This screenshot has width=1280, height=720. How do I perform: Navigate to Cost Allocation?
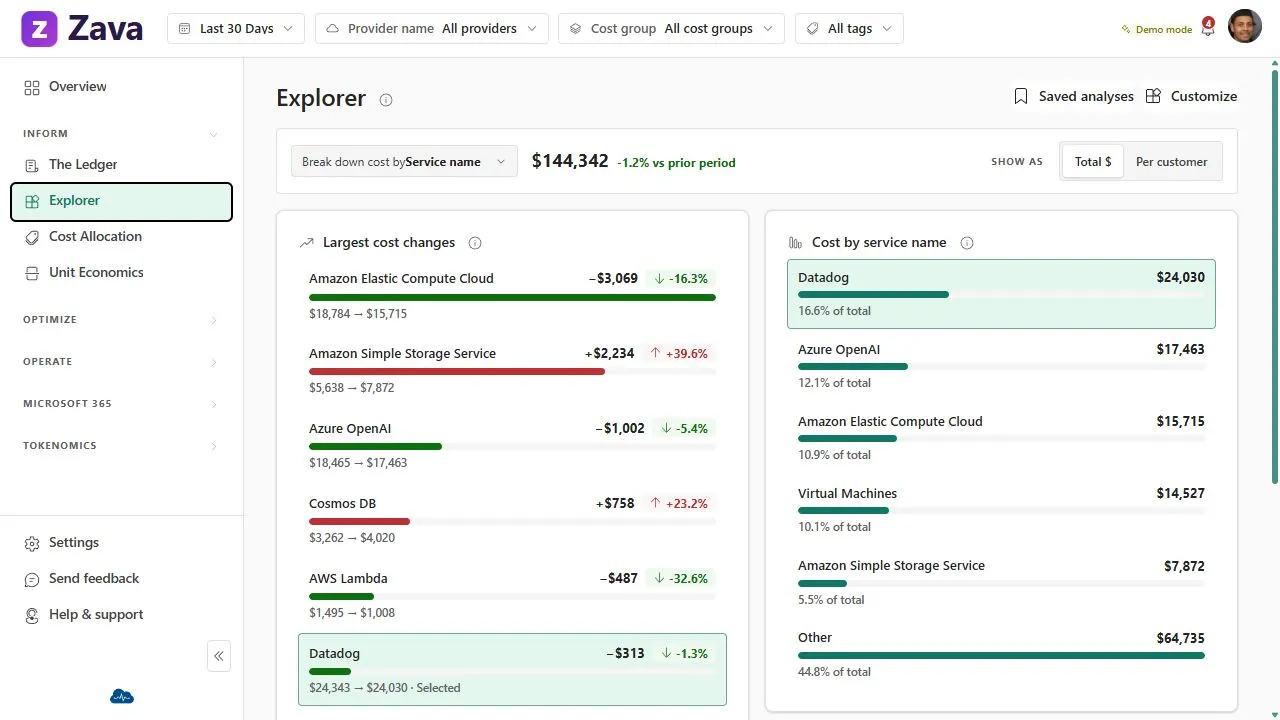[121, 237]
